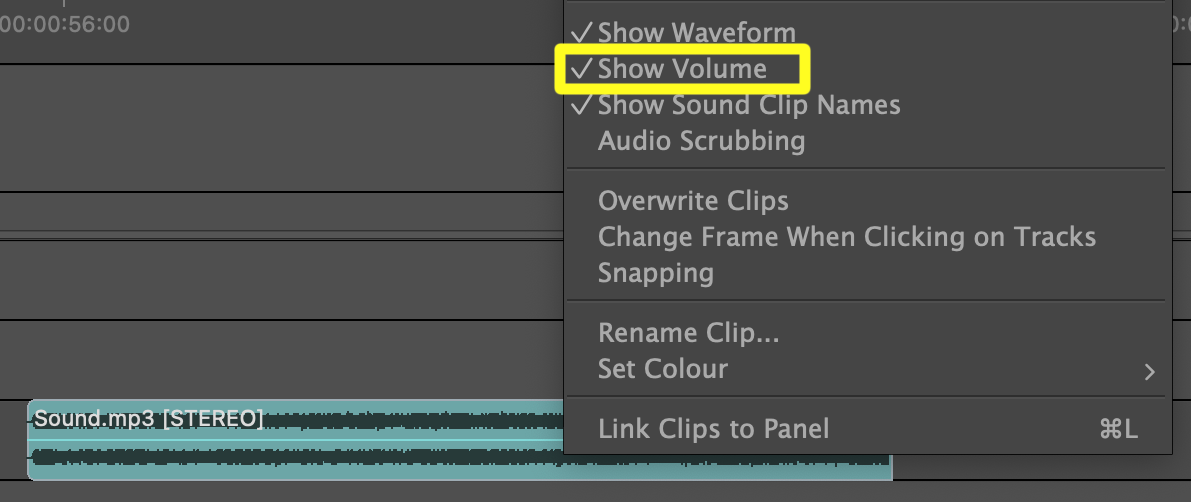Viewport: 1191px width, 502px height.
Task: Uncheck Show Volume in the menu
Action: pyautogui.click(x=682, y=69)
